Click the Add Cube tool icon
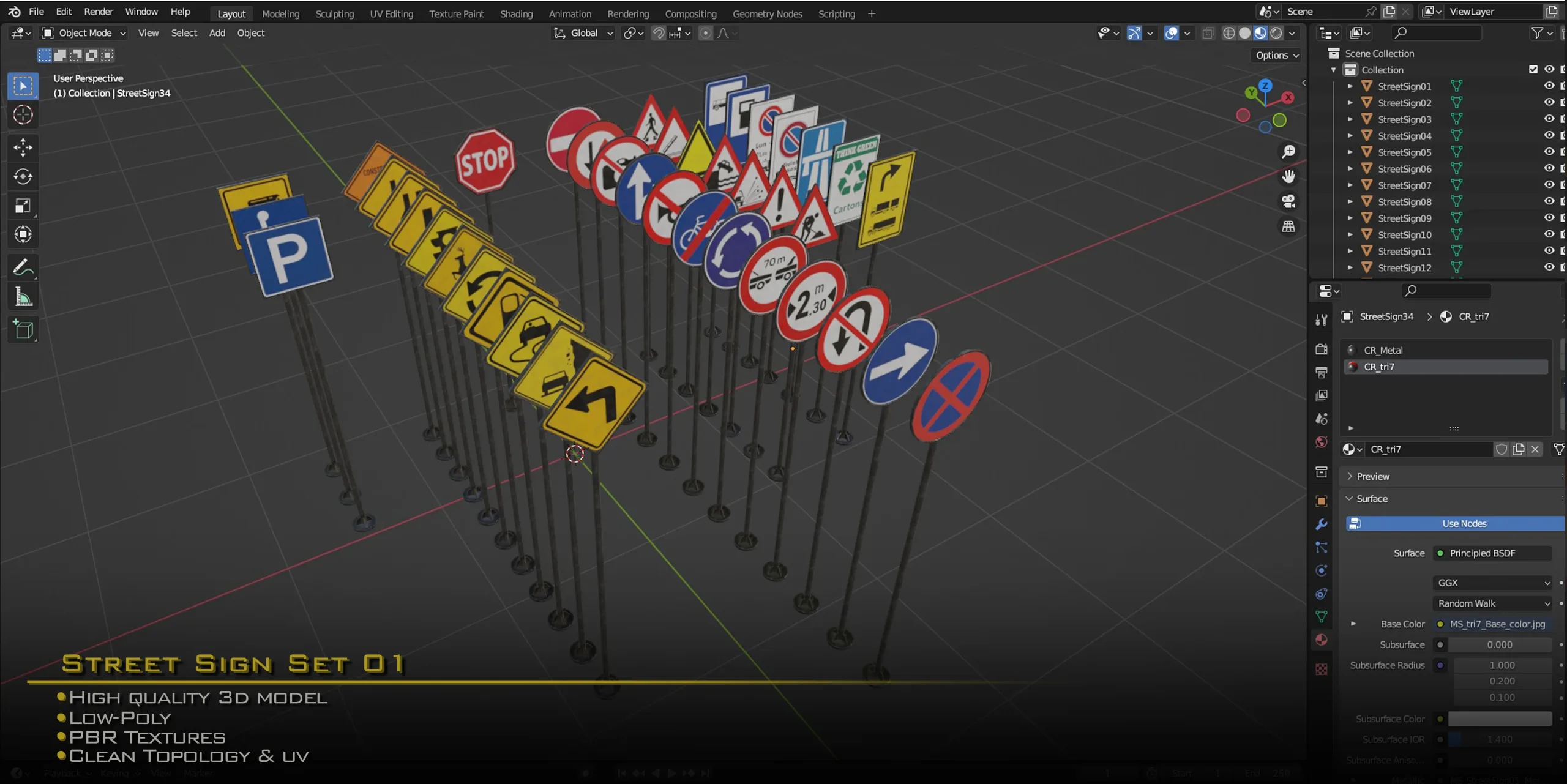Screen dimensions: 1567x784 [x=23, y=330]
